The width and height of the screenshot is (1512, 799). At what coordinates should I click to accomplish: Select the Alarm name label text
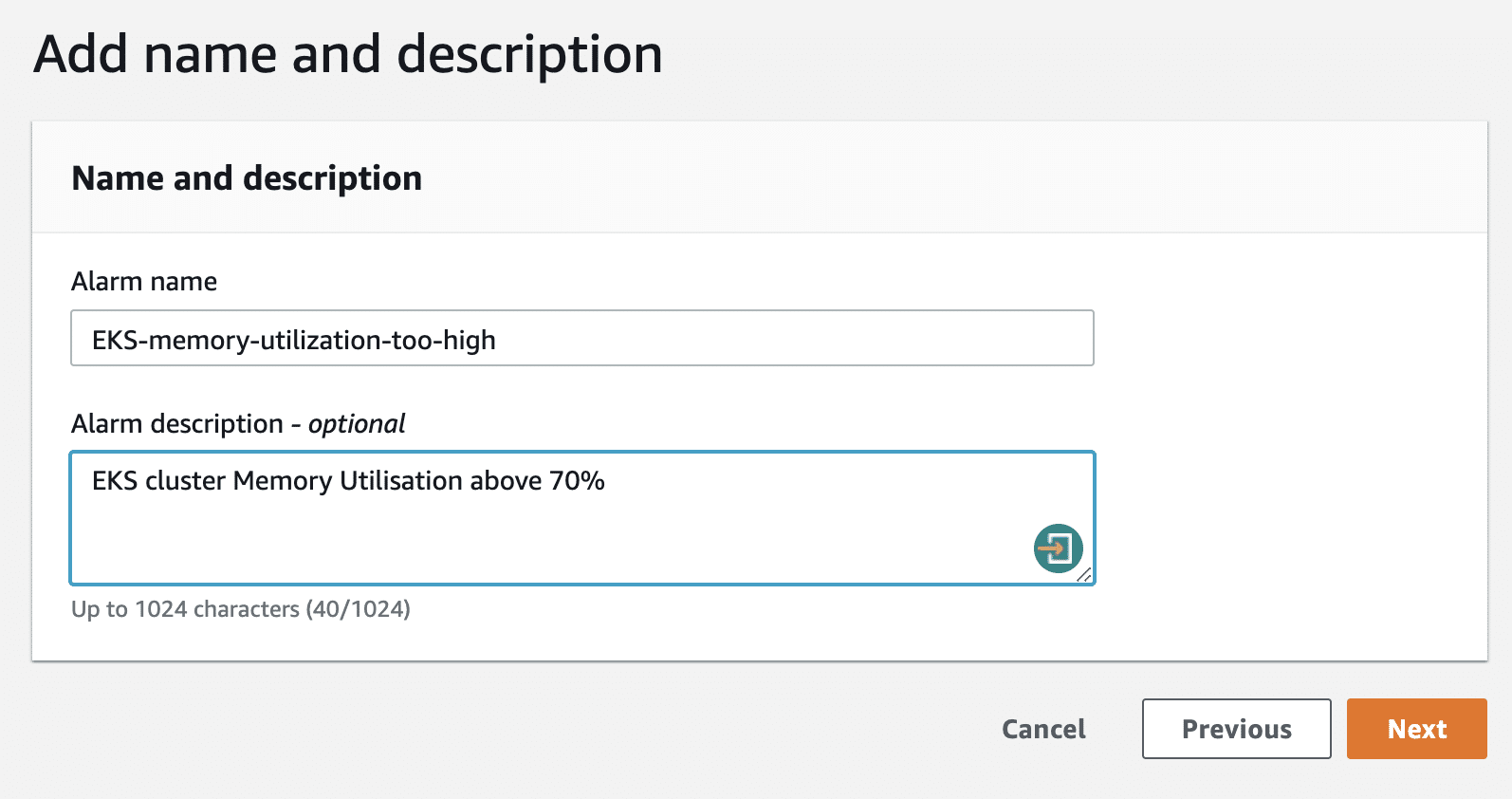pos(143,281)
